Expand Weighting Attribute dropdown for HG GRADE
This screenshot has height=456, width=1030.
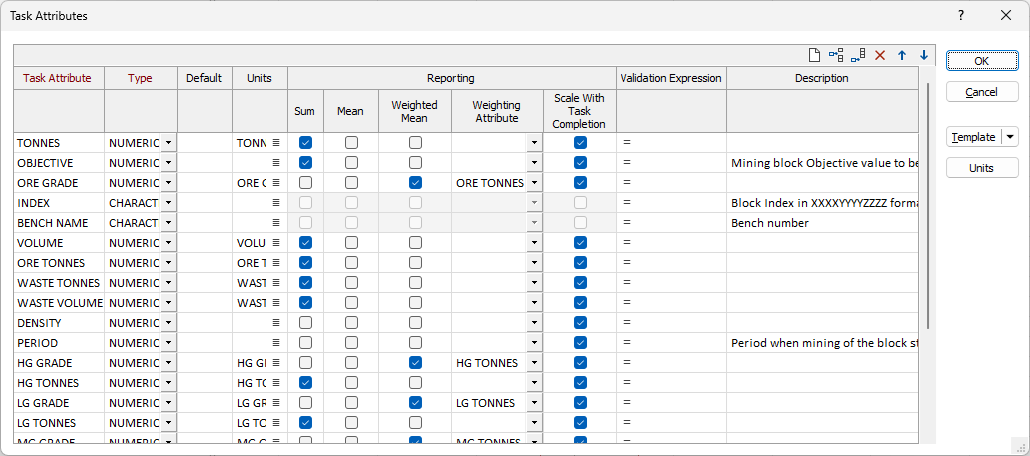coord(535,363)
